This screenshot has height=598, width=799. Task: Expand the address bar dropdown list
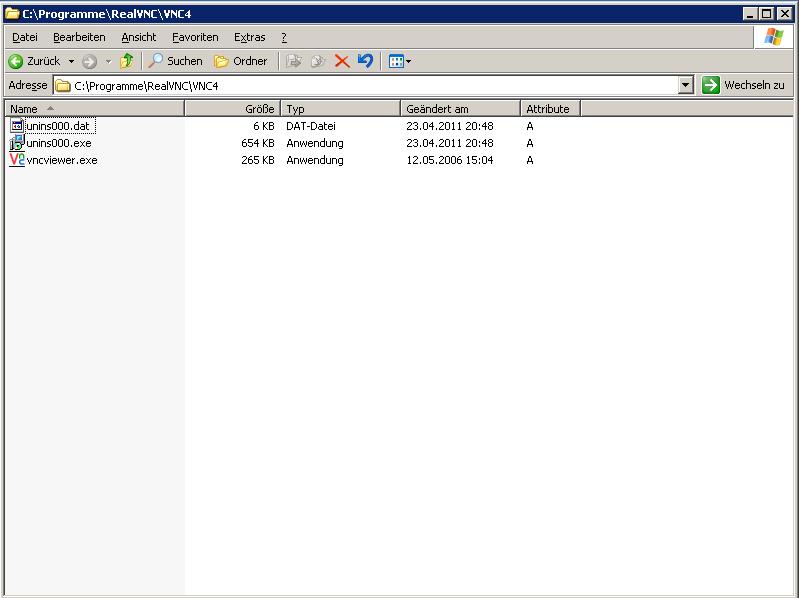click(x=685, y=86)
